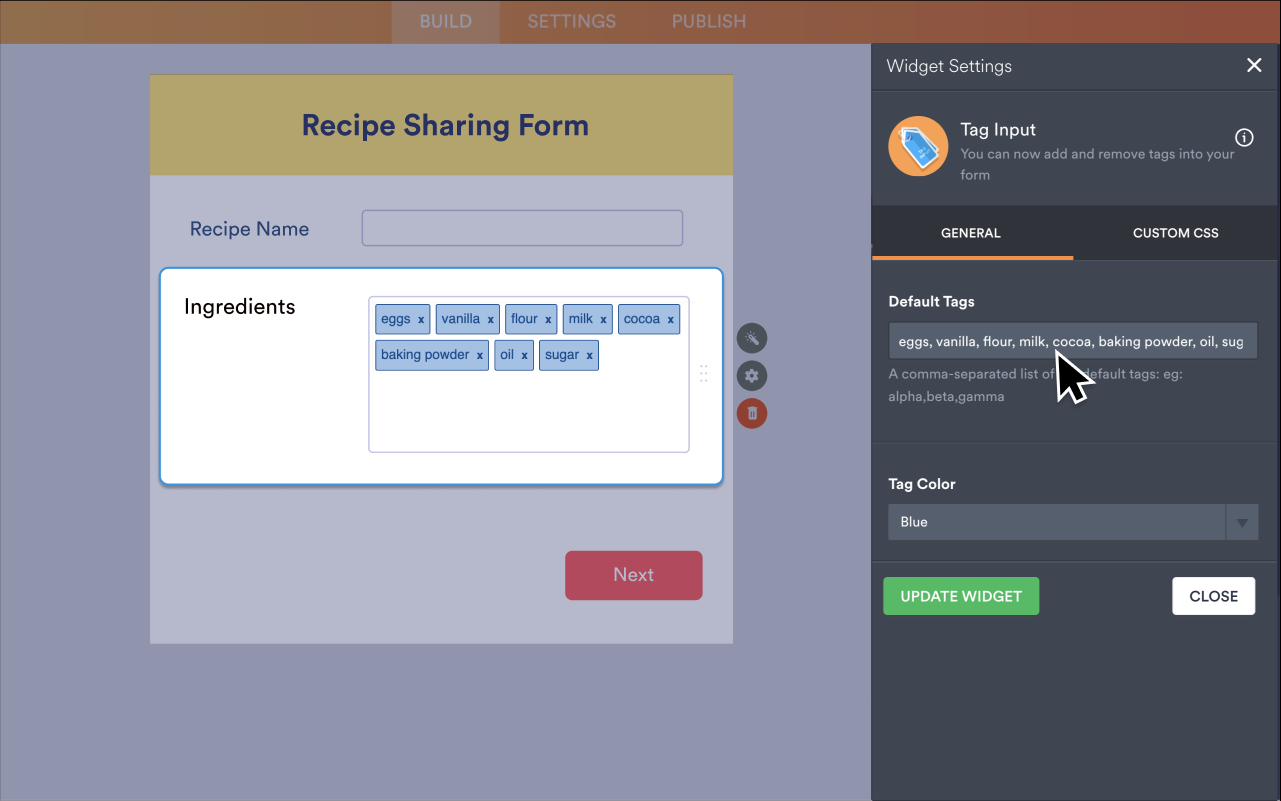Remove the "sugar" tag from Ingredients
Viewport: 1281px width, 801px height.
pos(589,355)
